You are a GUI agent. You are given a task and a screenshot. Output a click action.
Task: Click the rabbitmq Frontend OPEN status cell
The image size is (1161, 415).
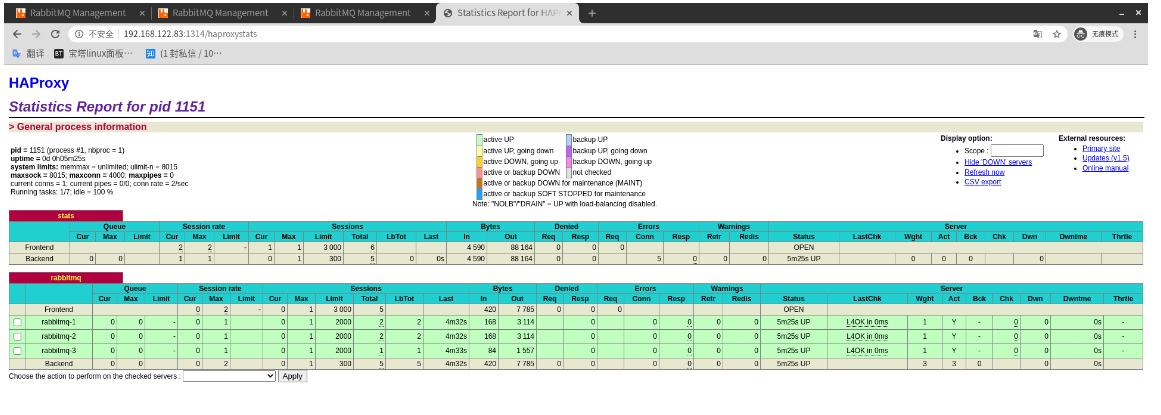pos(793,309)
